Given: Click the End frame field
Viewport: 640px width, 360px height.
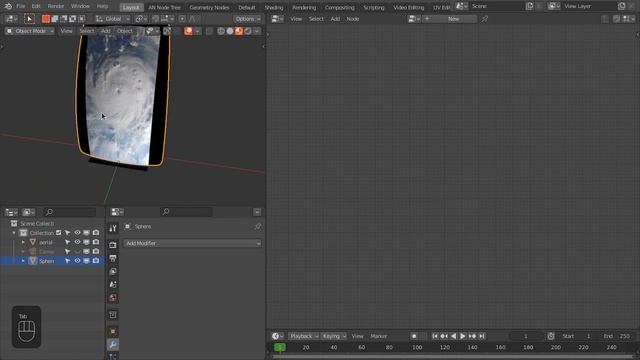Looking at the screenshot, I should tap(617, 336).
